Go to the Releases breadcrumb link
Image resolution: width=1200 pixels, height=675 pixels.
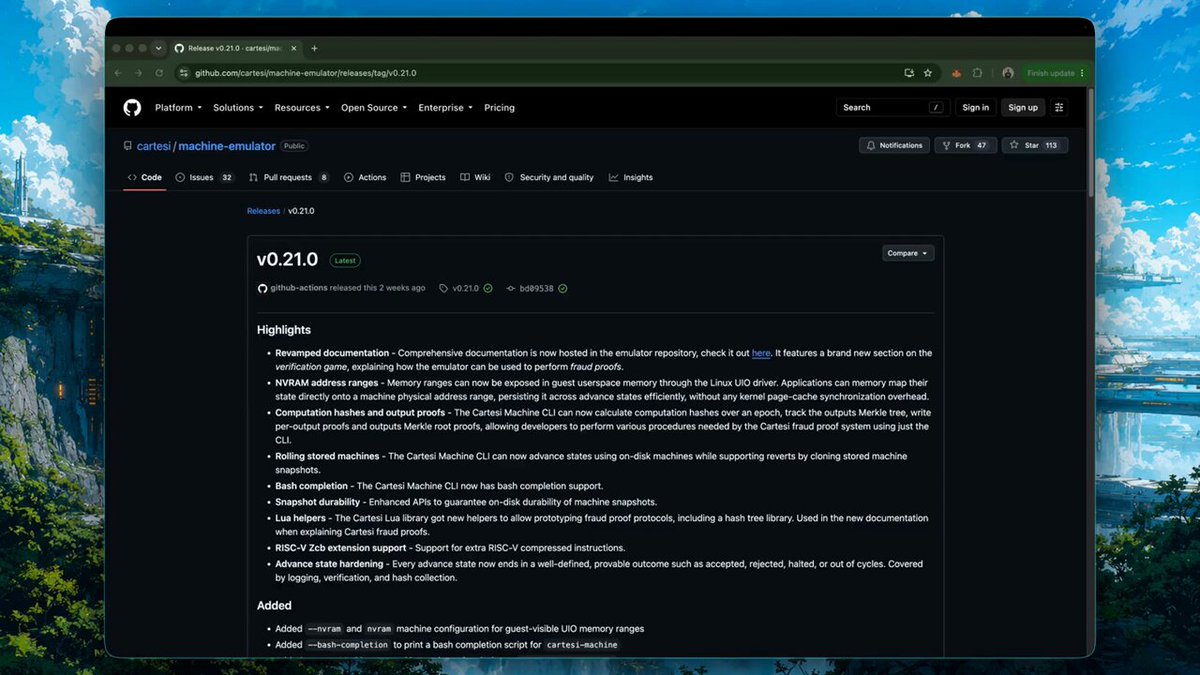264,211
